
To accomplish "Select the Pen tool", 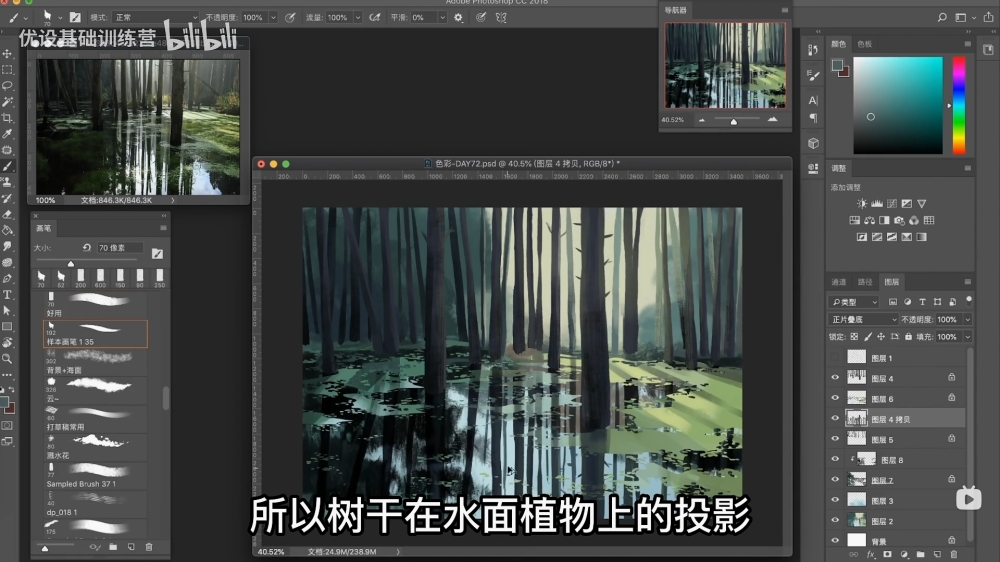I will (x=8, y=279).
